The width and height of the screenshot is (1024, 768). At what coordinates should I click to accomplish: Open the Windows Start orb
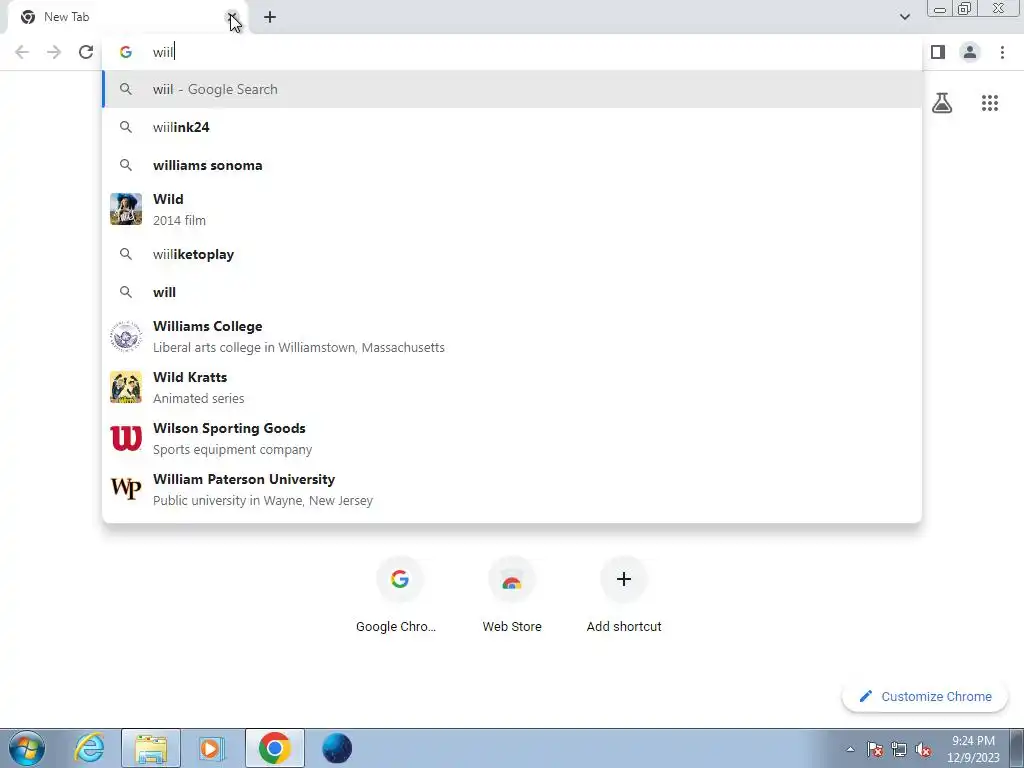(27, 748)
